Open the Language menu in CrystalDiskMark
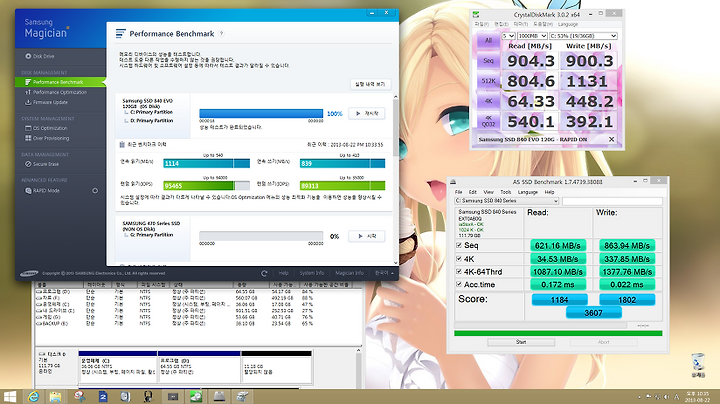This screenshot has width=720, height=404. click(x=568, y=24)
